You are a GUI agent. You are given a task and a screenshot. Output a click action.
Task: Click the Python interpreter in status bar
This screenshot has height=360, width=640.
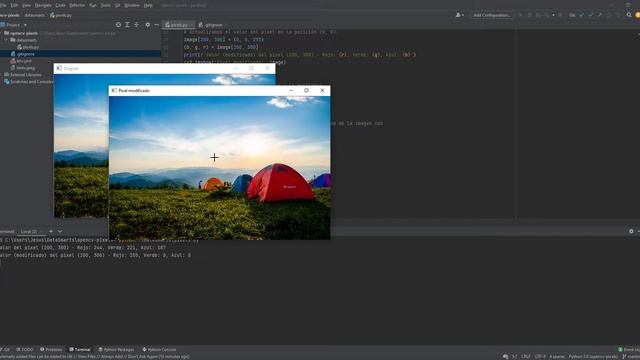click(593, 356)
